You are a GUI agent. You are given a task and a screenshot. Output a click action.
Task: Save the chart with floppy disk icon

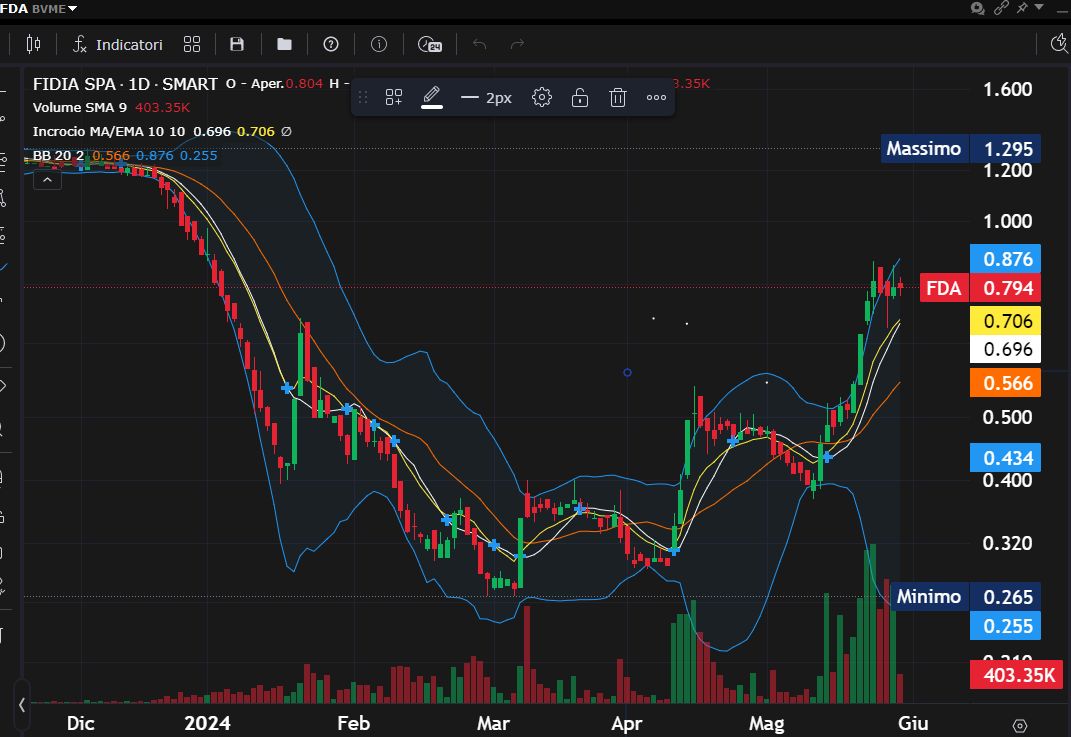click(237, 44)
